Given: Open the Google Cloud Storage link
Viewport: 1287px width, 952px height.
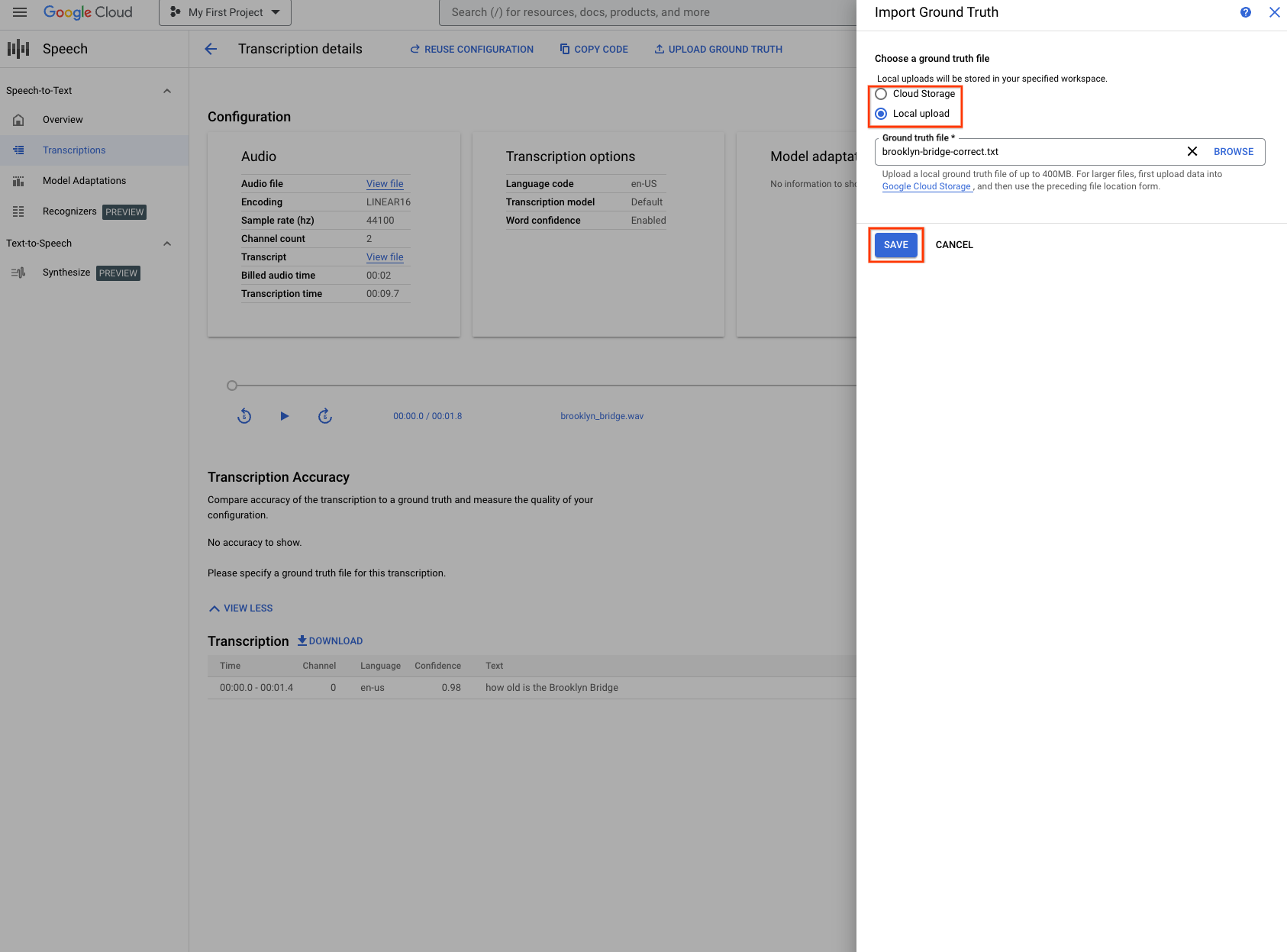Looking at the screenshot, I should [x=926, y=186].
